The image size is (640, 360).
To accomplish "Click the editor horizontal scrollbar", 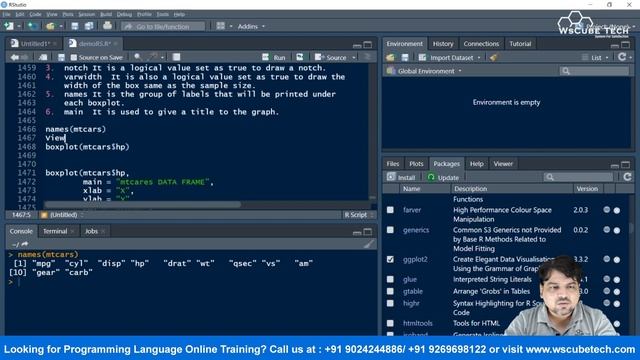I will pyautogui.click(x=143, y=204).
